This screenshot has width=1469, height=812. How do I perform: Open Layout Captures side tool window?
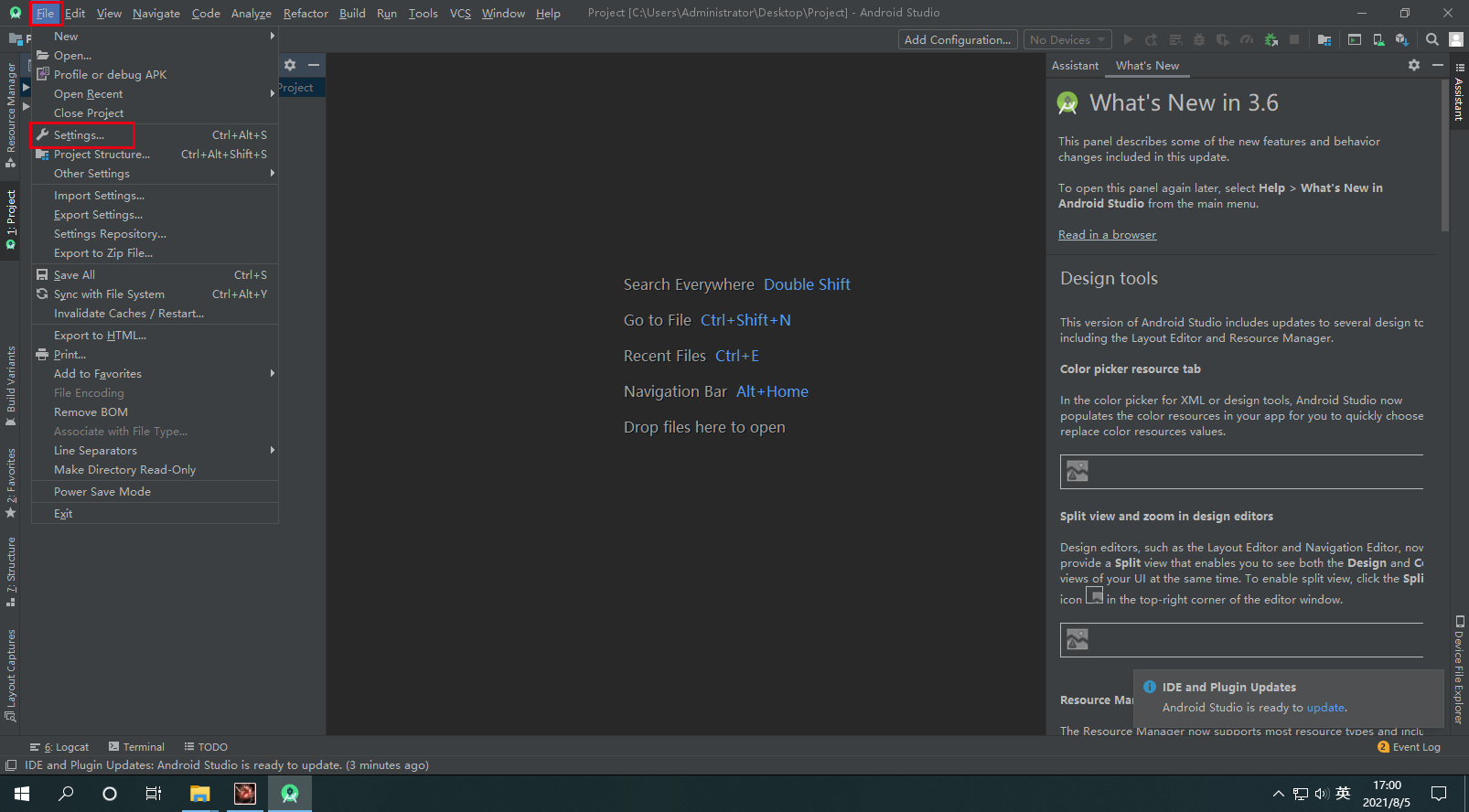(x=11, y=675)
